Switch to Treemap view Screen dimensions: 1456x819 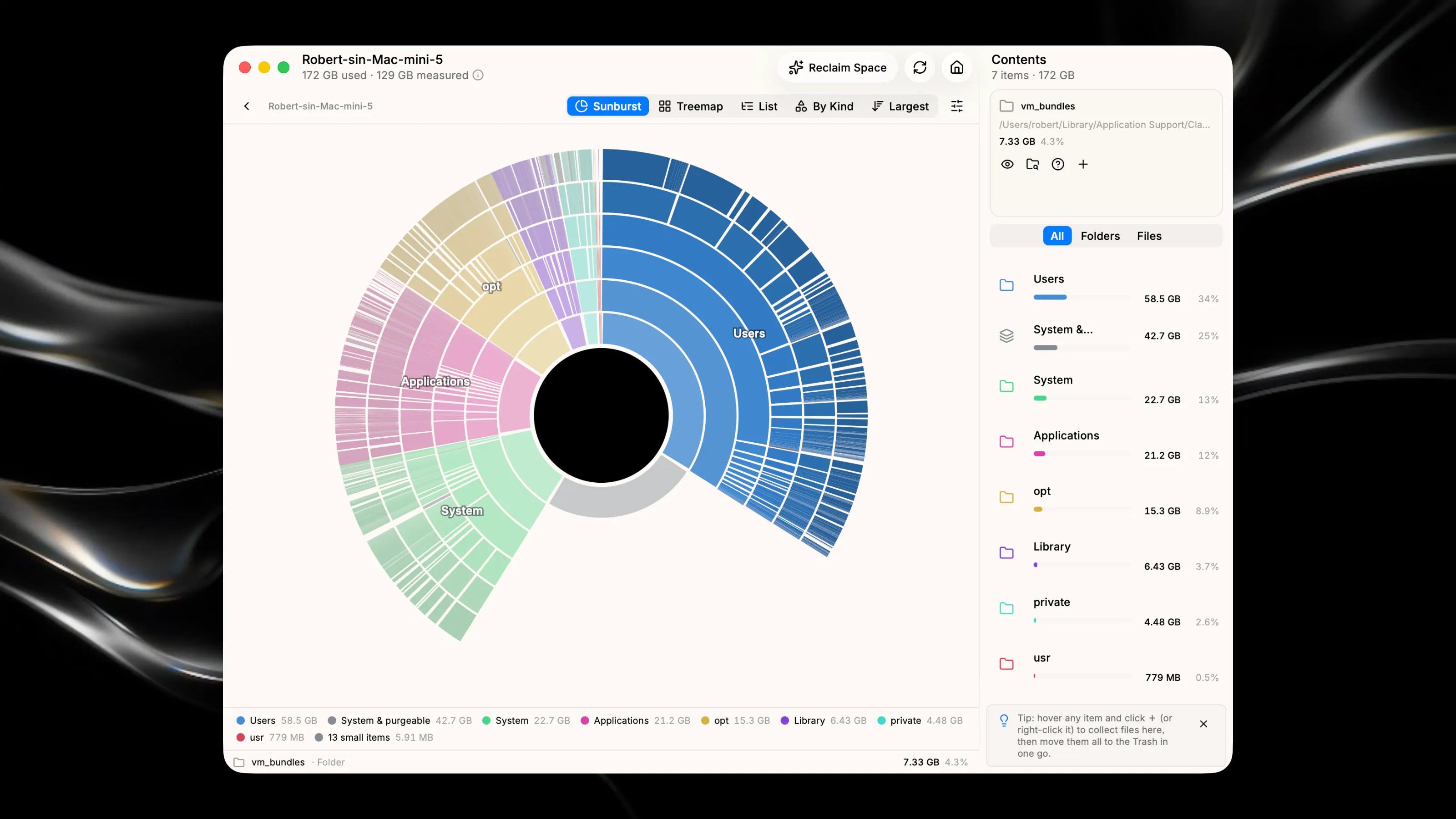coord(691,106)
